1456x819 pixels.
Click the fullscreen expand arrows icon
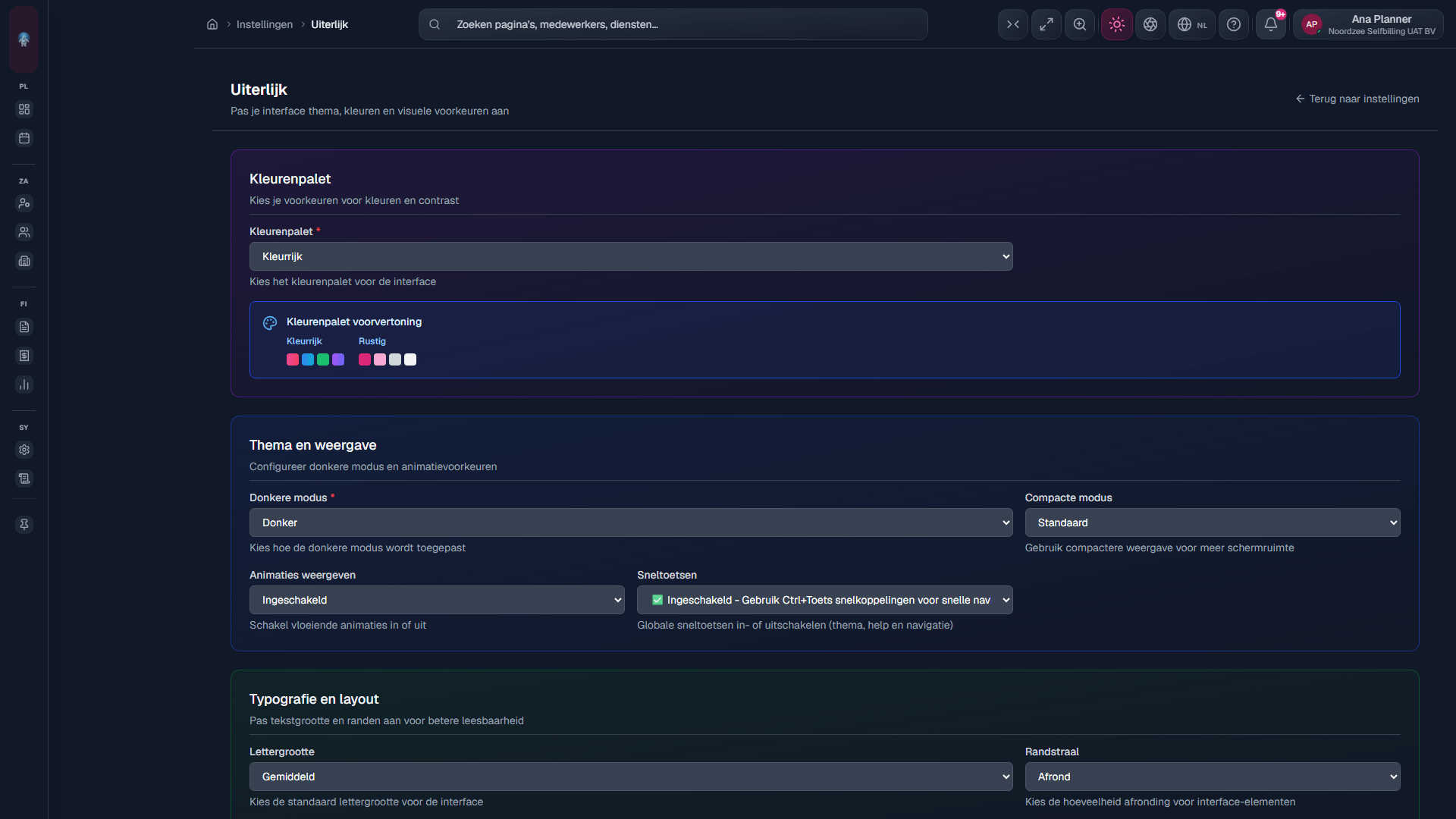tap(1046, 24)
